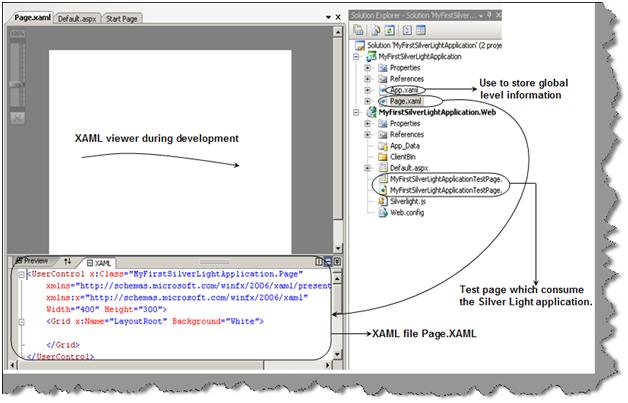Click the View Designer toolbar icon
This screenshot has height=403, width=628.
[x=421, y=30]
